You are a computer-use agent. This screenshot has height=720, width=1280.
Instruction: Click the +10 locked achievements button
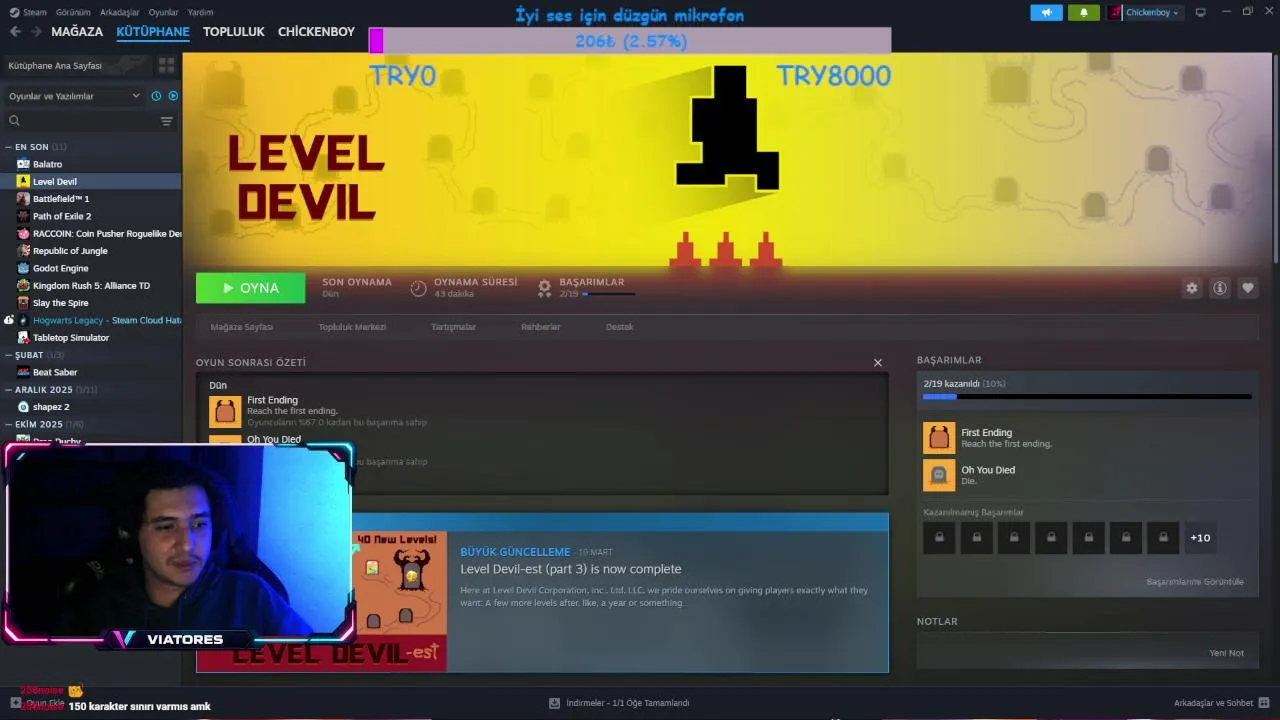(x=1200, y=538)
